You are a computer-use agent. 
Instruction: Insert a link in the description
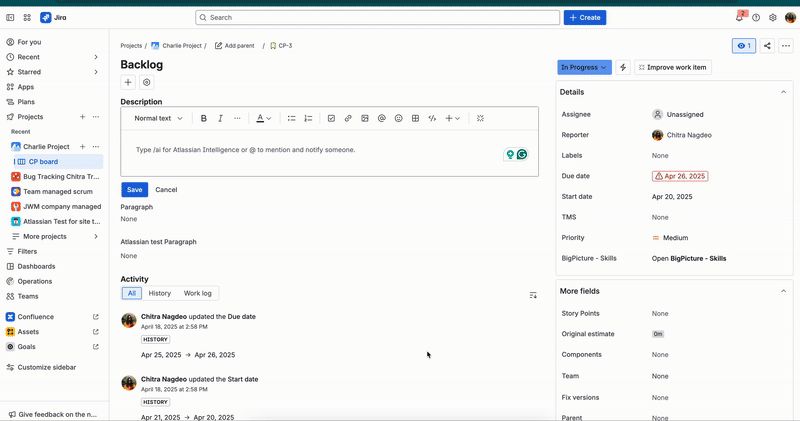click(x=348, y=118)
